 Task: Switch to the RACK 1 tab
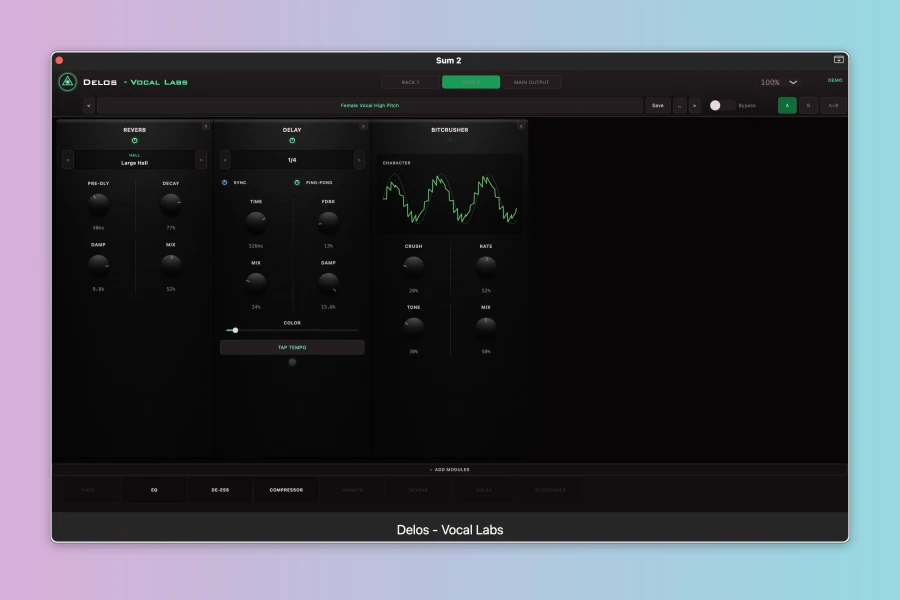pos(410,82)
